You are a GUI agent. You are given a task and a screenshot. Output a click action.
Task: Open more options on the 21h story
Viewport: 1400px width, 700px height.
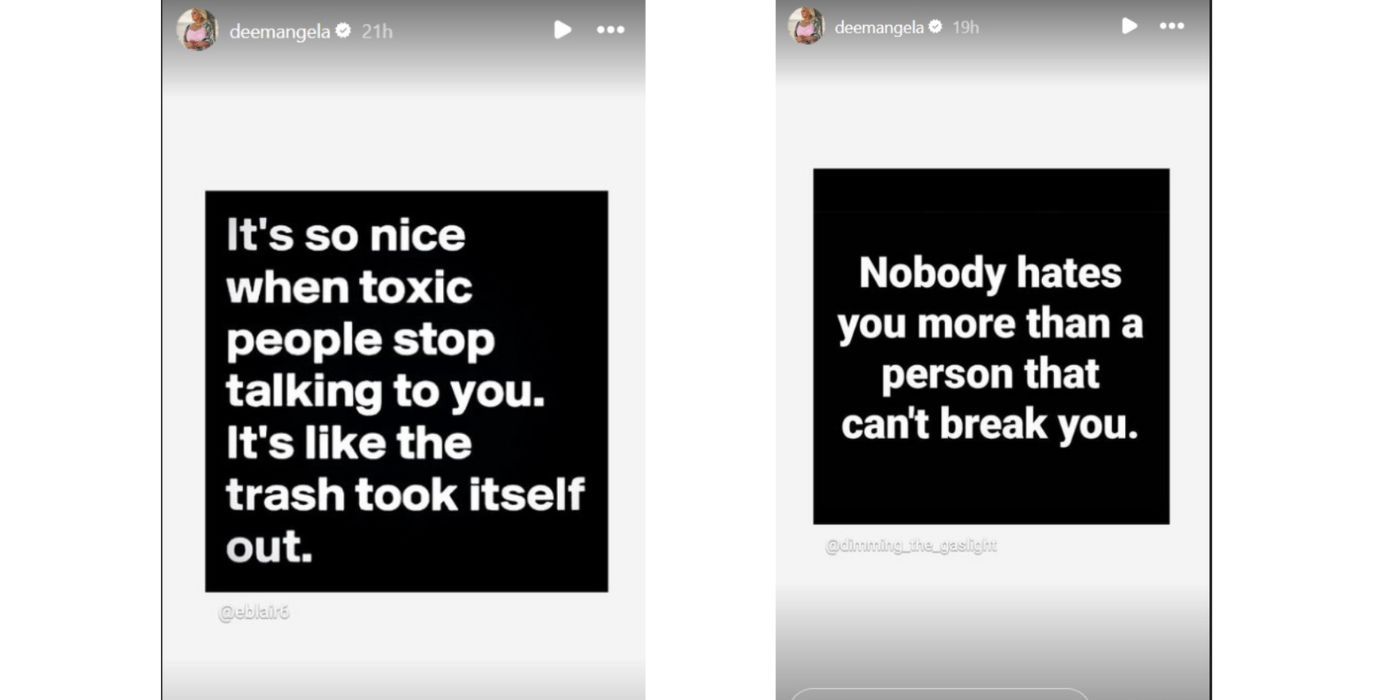click(610, 30)
